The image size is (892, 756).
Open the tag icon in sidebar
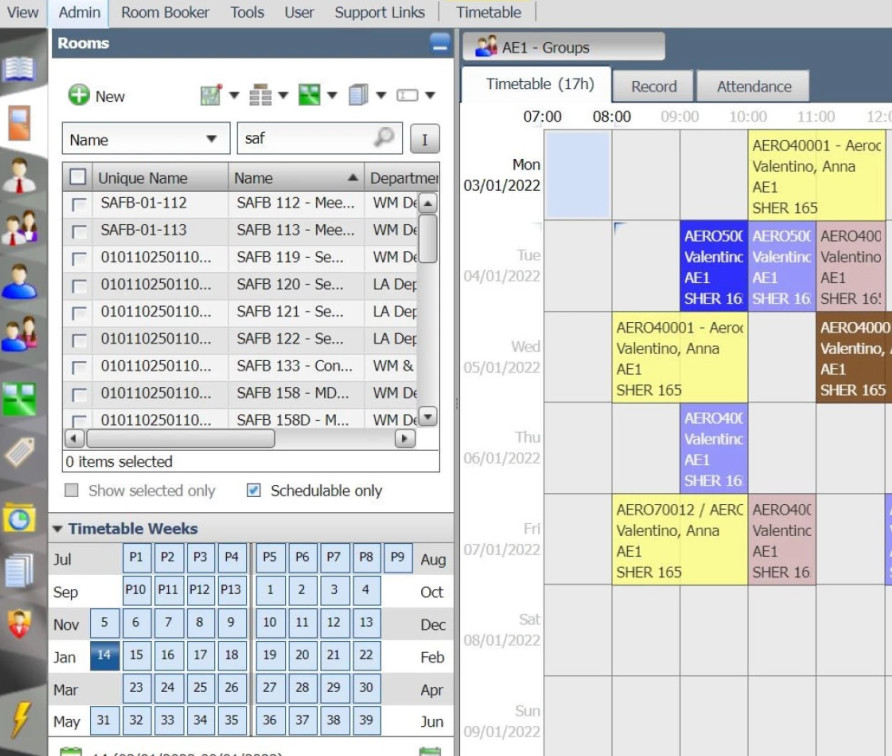pos(19,453)
